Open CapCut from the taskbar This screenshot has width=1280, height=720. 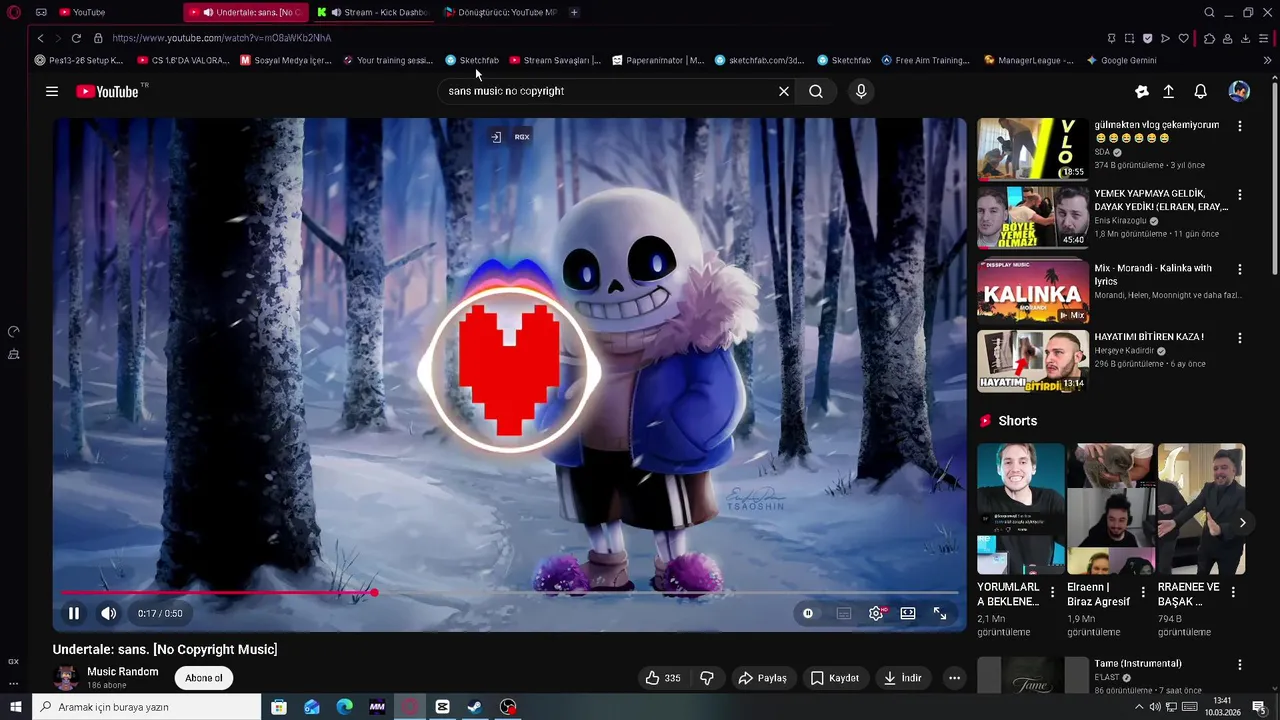point(442,707)
